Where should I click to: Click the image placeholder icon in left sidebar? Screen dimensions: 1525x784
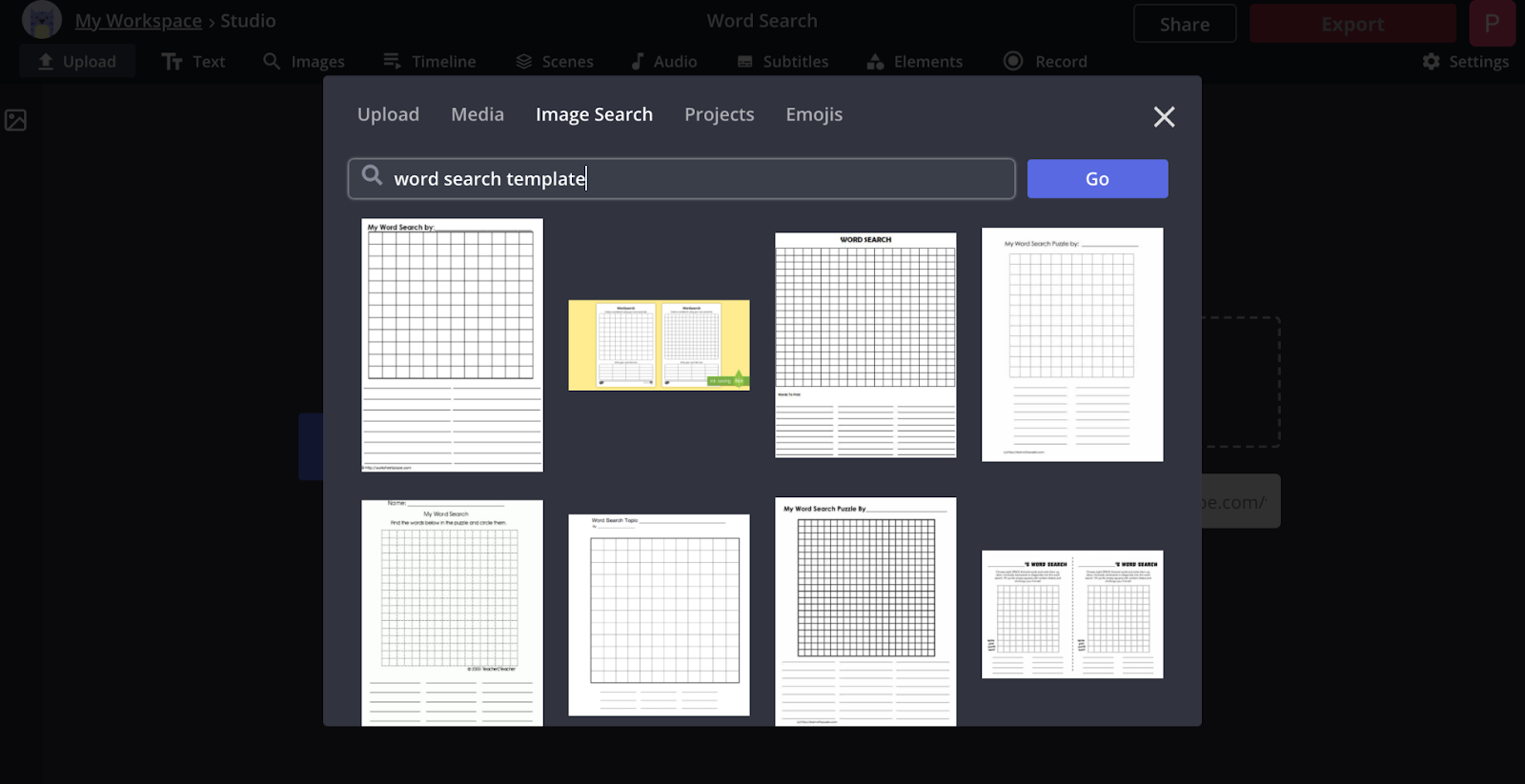(15, 120)
